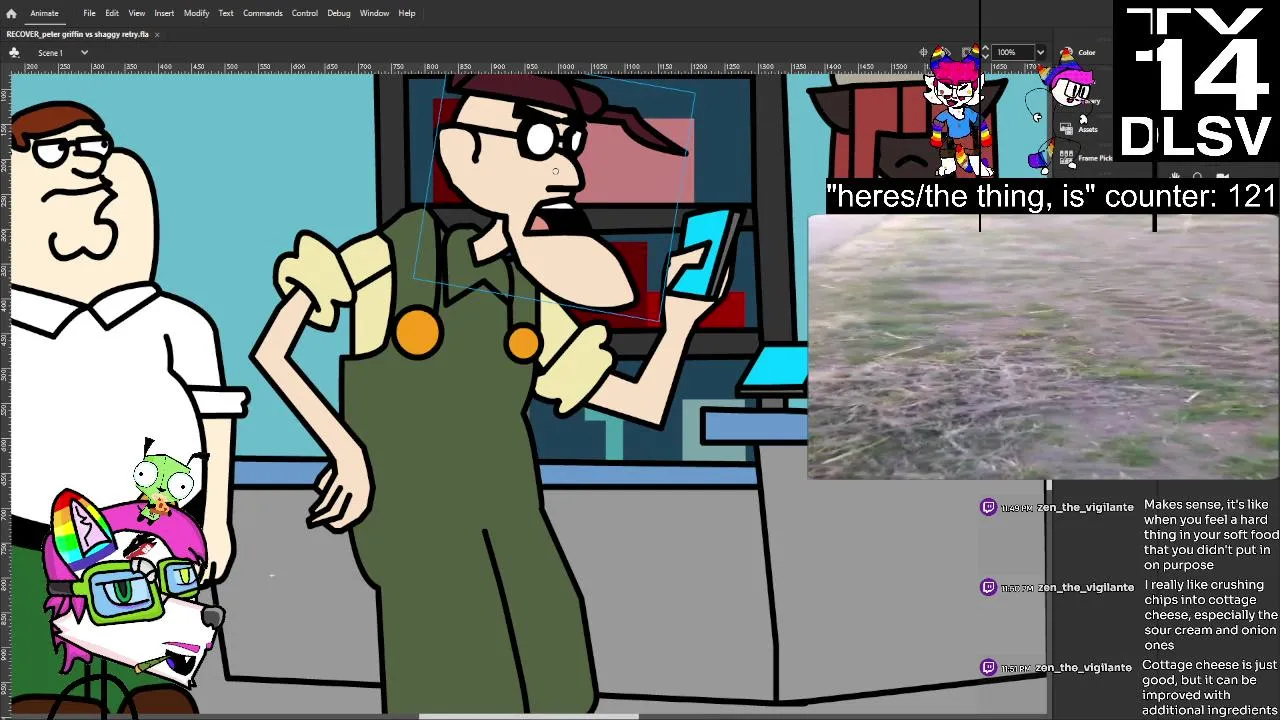Click the 100% zoom input field
The width and height of the screenshot is (1280, 720).
pos(1012,52)
